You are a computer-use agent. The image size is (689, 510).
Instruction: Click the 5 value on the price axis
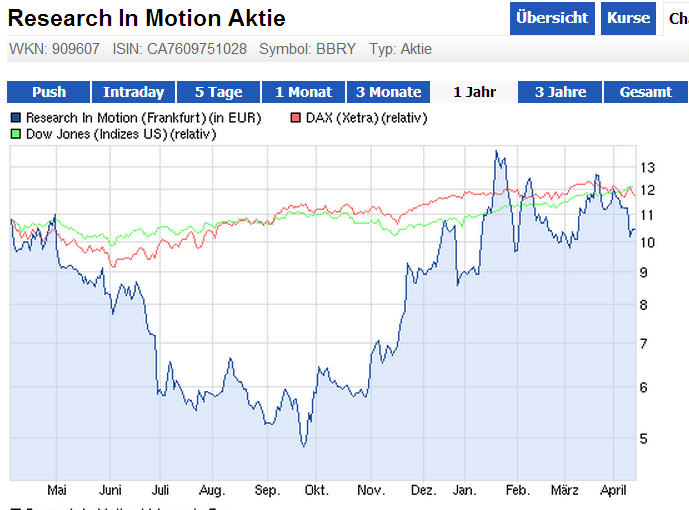click(x=644, y=438)
